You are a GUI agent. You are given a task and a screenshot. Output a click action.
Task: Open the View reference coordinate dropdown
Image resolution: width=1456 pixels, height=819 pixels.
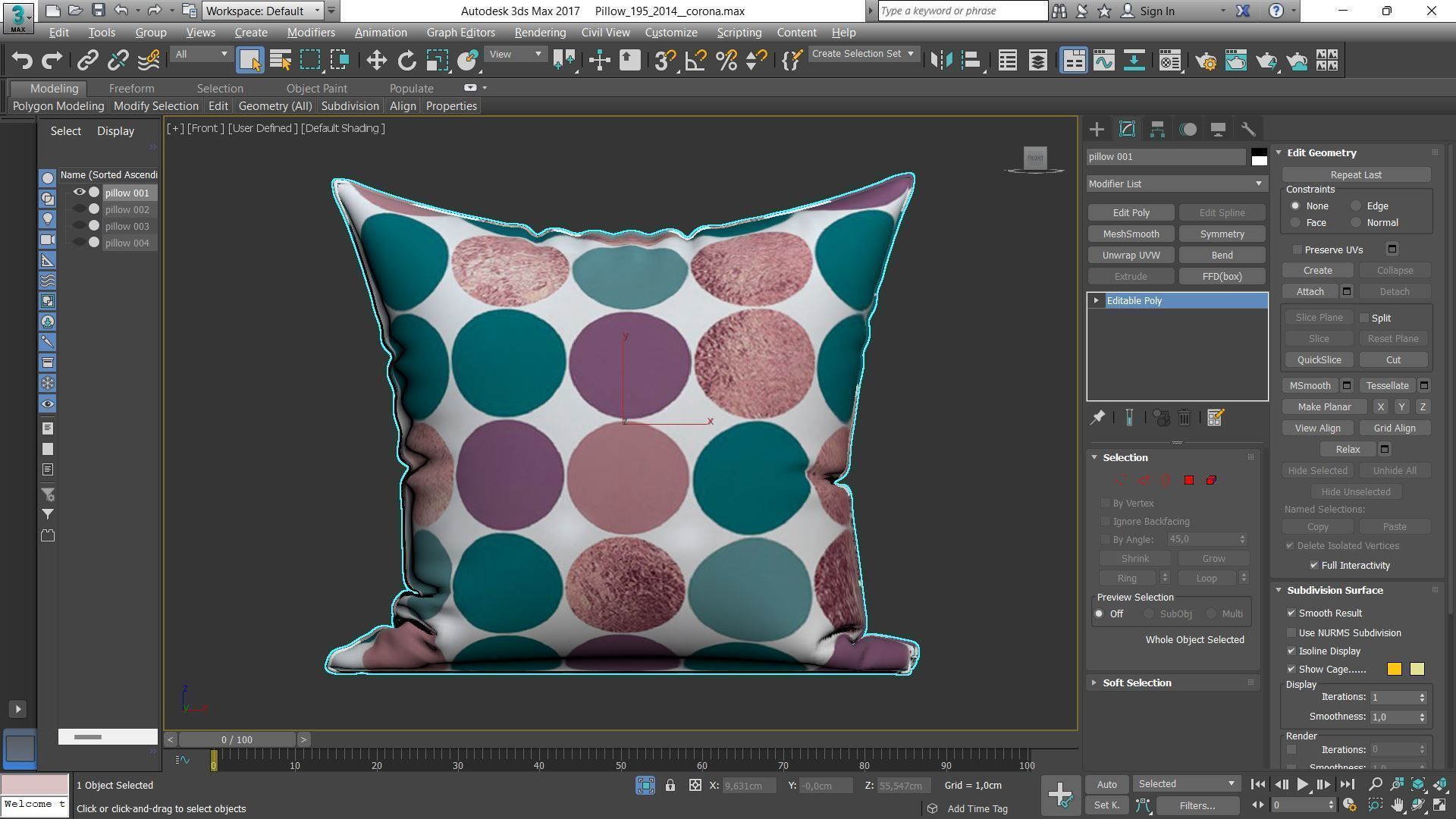(x=515, y=54)
